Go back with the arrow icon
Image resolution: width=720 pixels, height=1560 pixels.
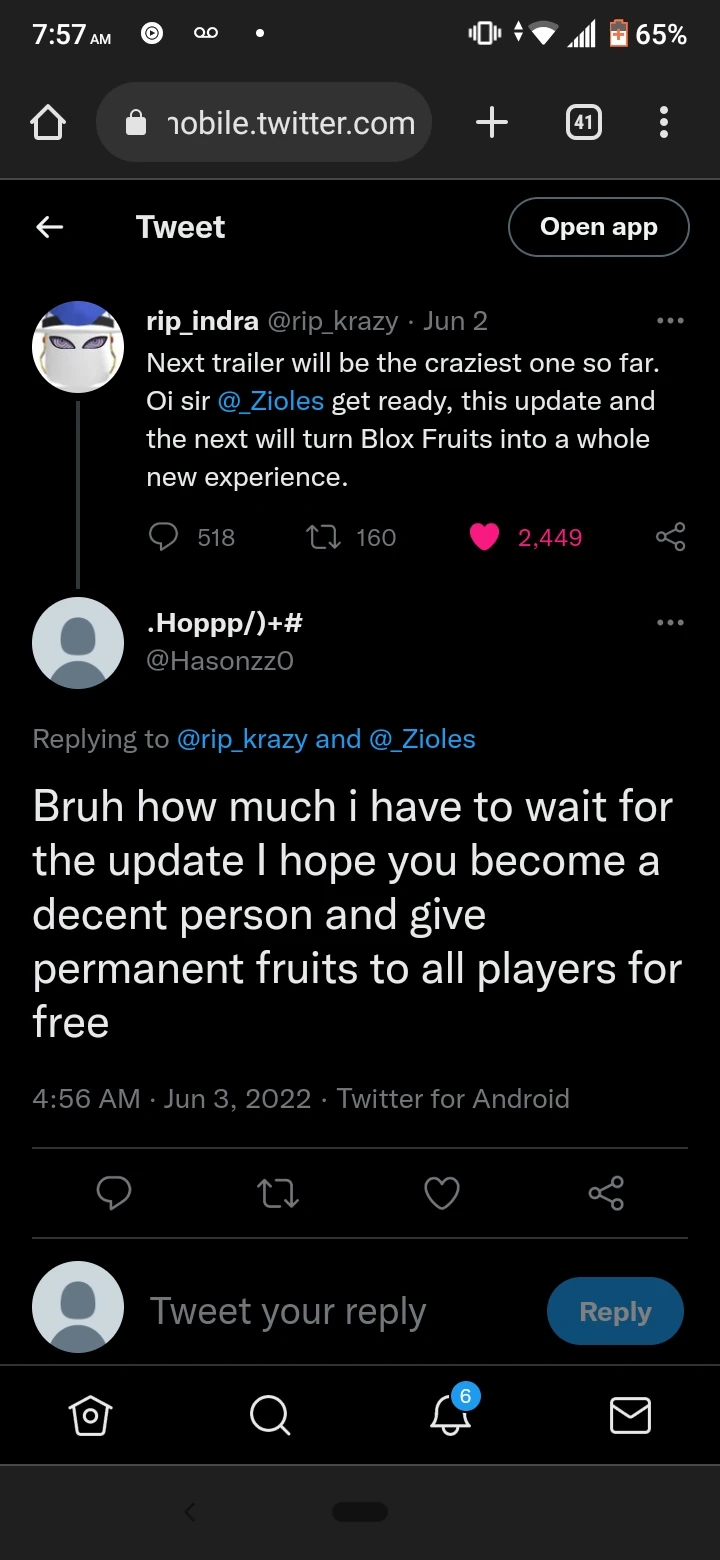pos(50,227)
